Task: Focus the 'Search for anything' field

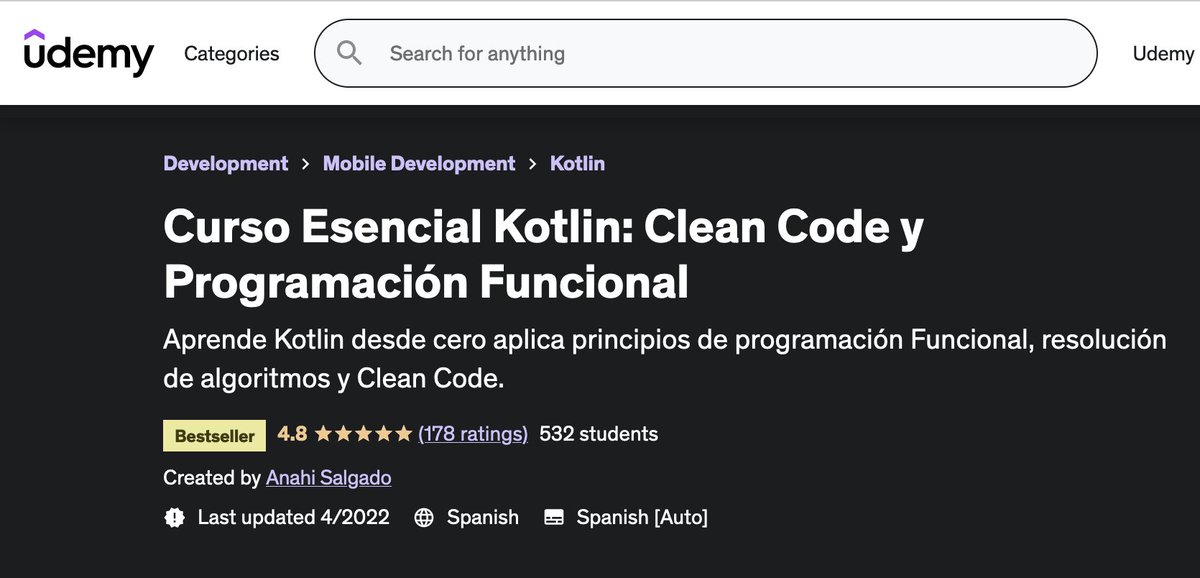Action: pos(705,53)
